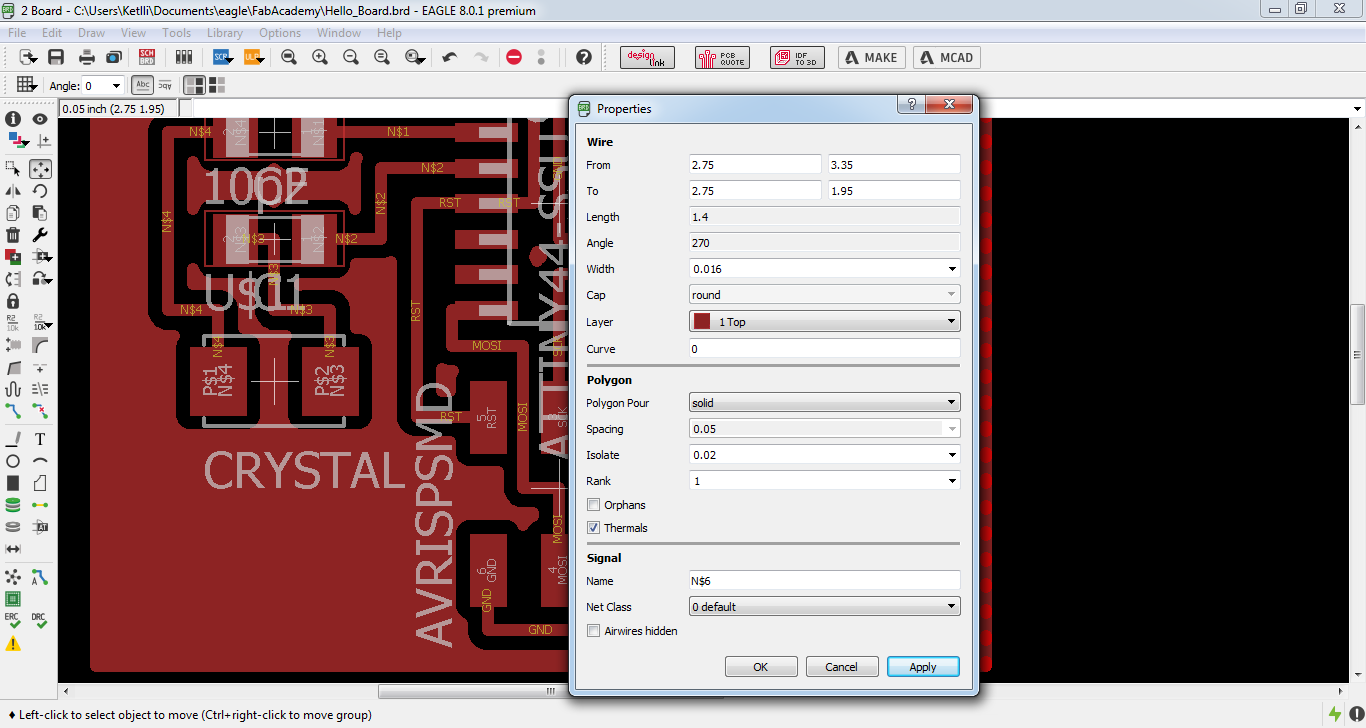Open the Angle dropdown in the toolbar
This screenshot has width=1366, height=728.
(117, 86)
